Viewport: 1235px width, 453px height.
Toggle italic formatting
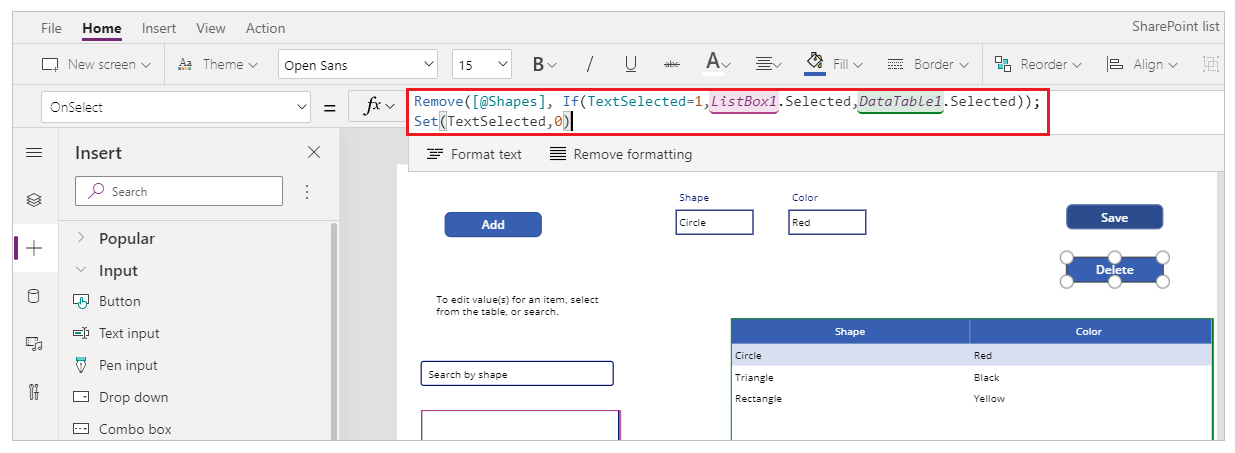(589, 64)
